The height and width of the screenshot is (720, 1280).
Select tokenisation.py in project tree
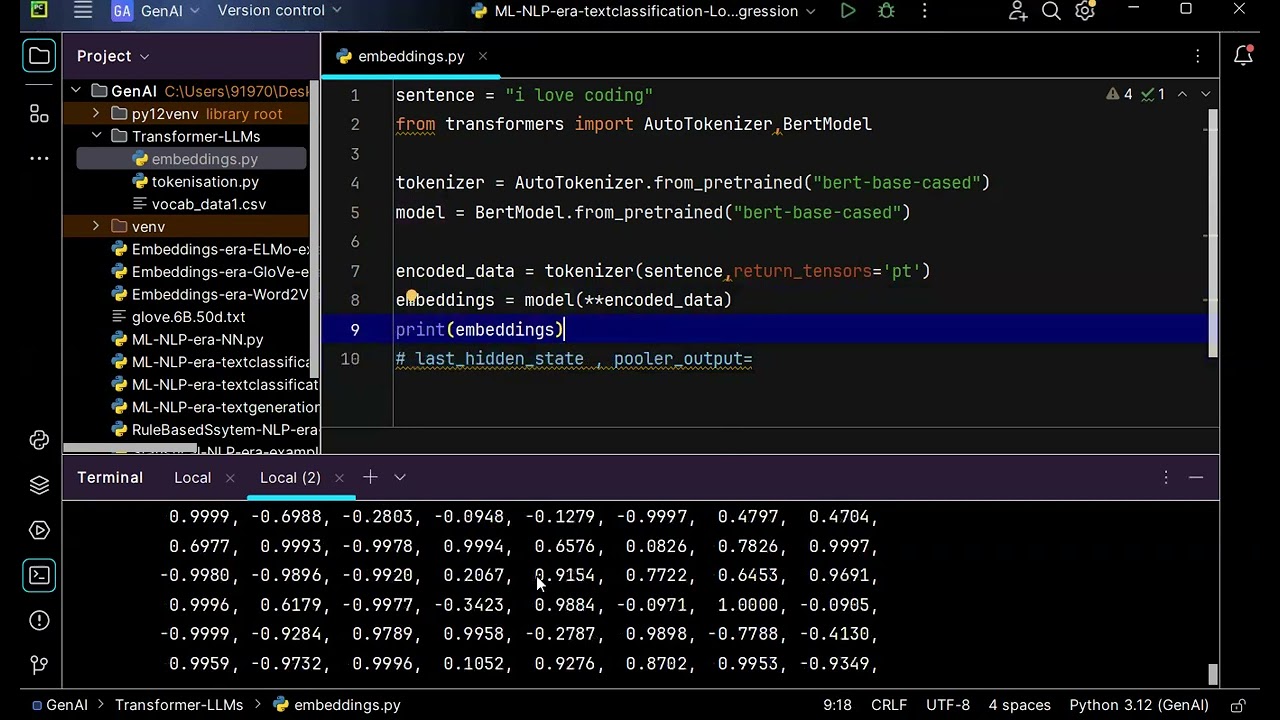tap(205, 182)
